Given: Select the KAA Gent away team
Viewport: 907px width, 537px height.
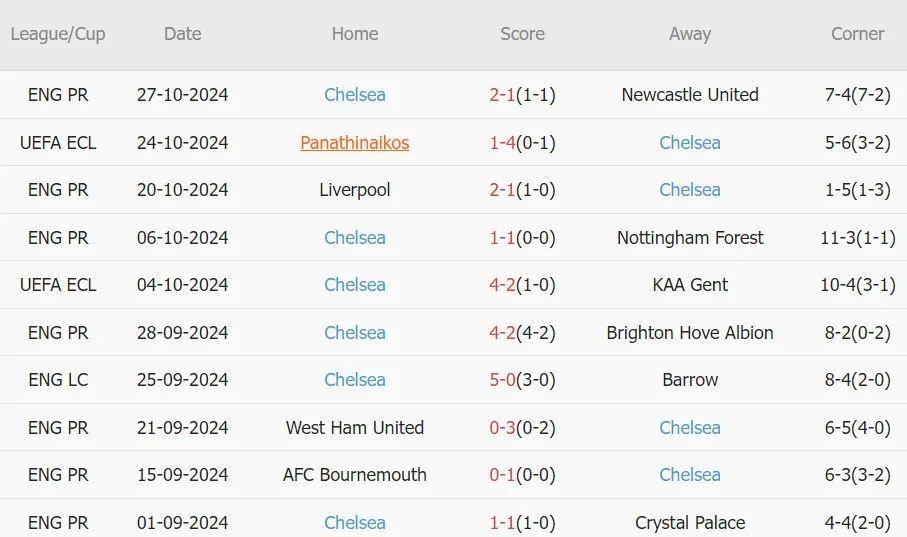Looking at the screenshot, I should (x=690, y=285).
